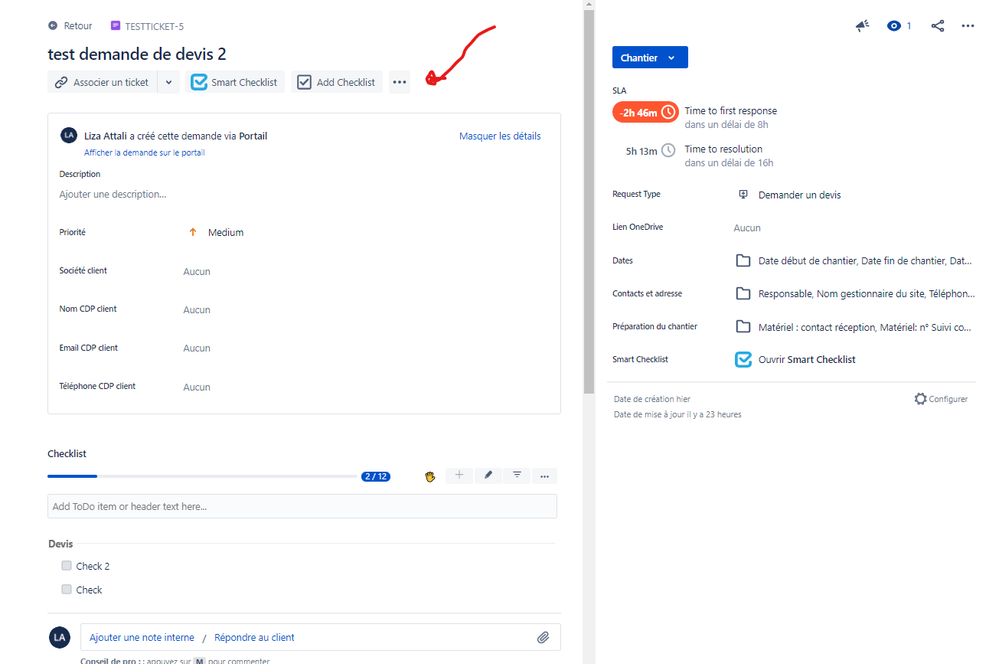The height and width of the screenshot is (664, 999).
Task: Click Répondre au client
Action: (x=254, y=637)
